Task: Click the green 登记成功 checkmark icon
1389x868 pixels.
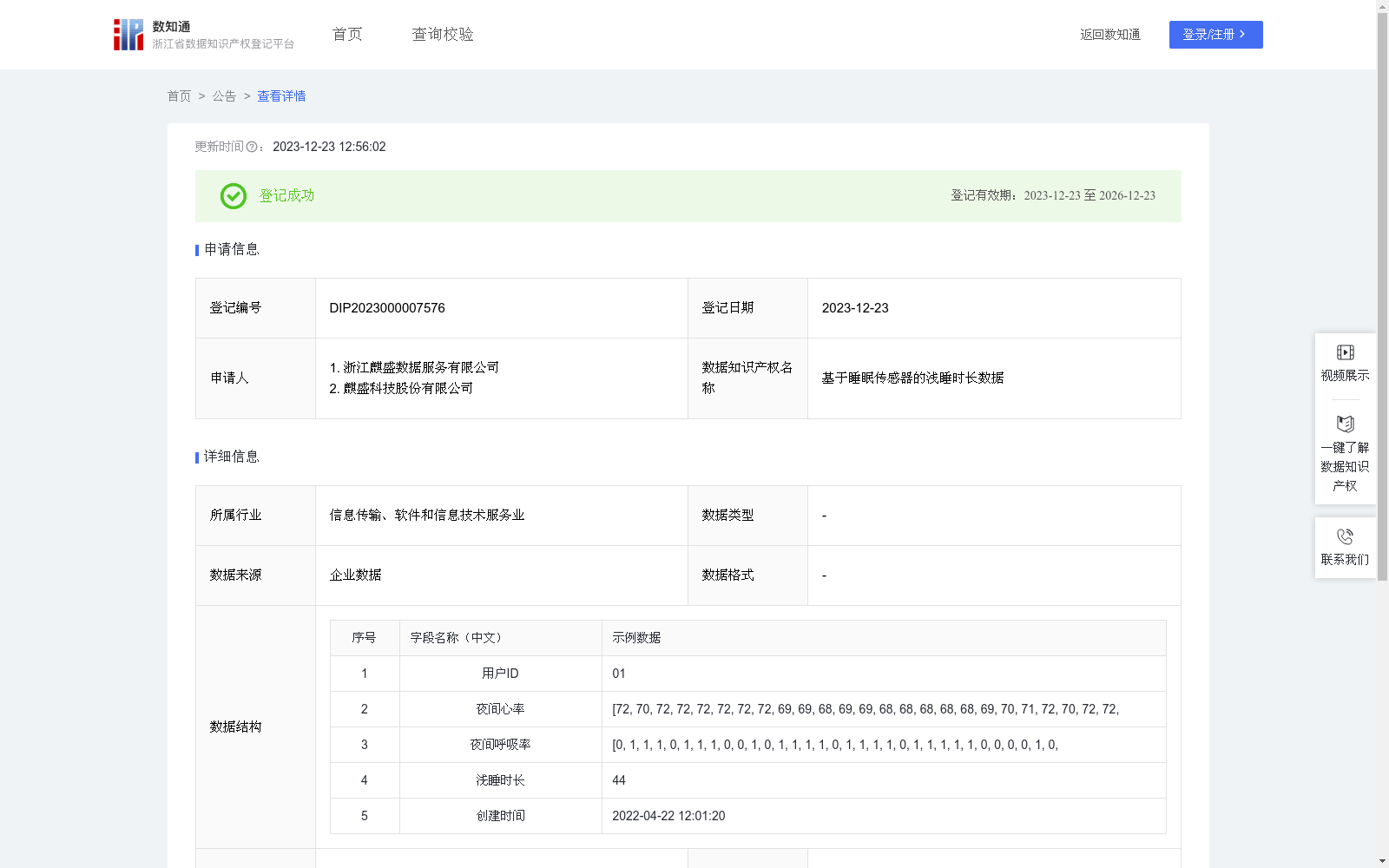Action: click(233, 196)
